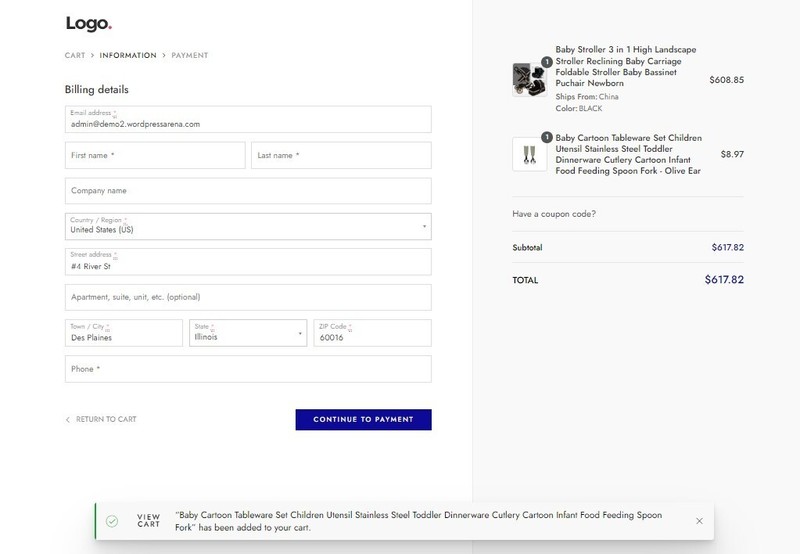
Task: Dismiss the added-to-cart notification with X
Action: coord(699,521)
